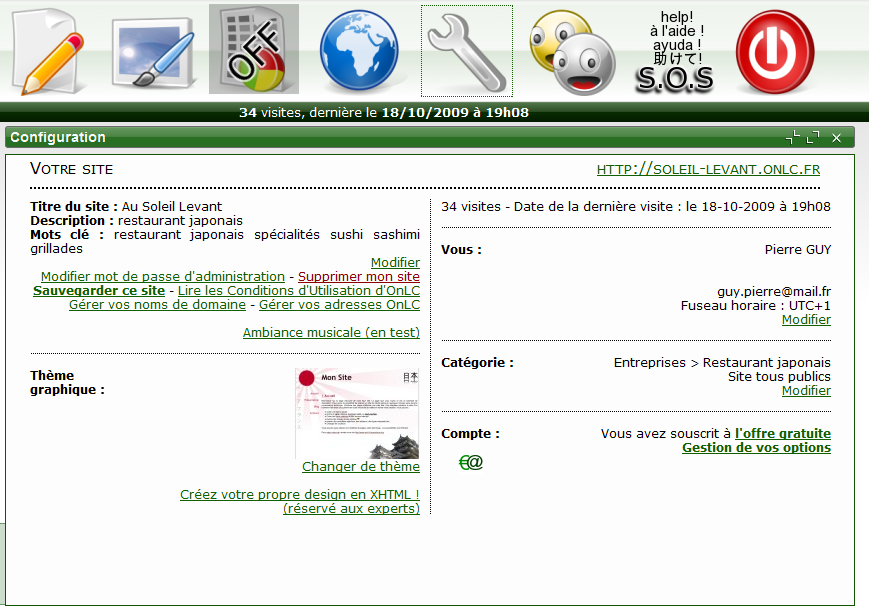Click the Configuration title bar

tap(430, 137)
